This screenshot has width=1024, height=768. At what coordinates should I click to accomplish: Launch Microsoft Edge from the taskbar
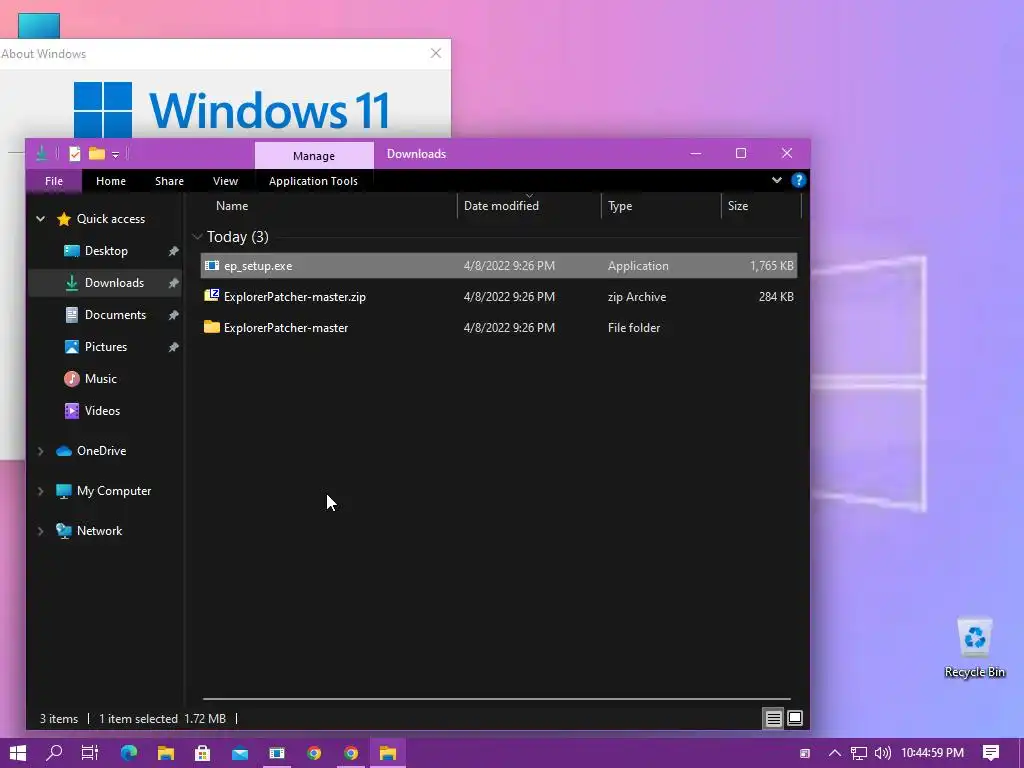[129, 753]
